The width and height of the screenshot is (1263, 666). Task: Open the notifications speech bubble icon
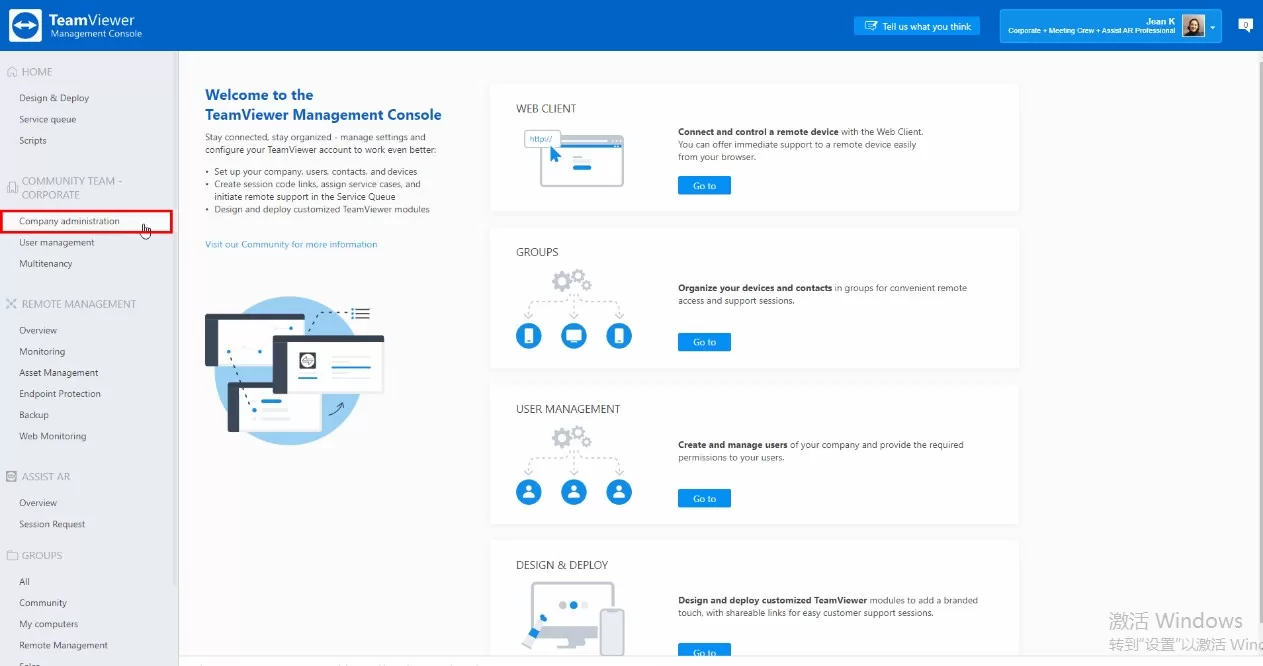coord(1245,25)
